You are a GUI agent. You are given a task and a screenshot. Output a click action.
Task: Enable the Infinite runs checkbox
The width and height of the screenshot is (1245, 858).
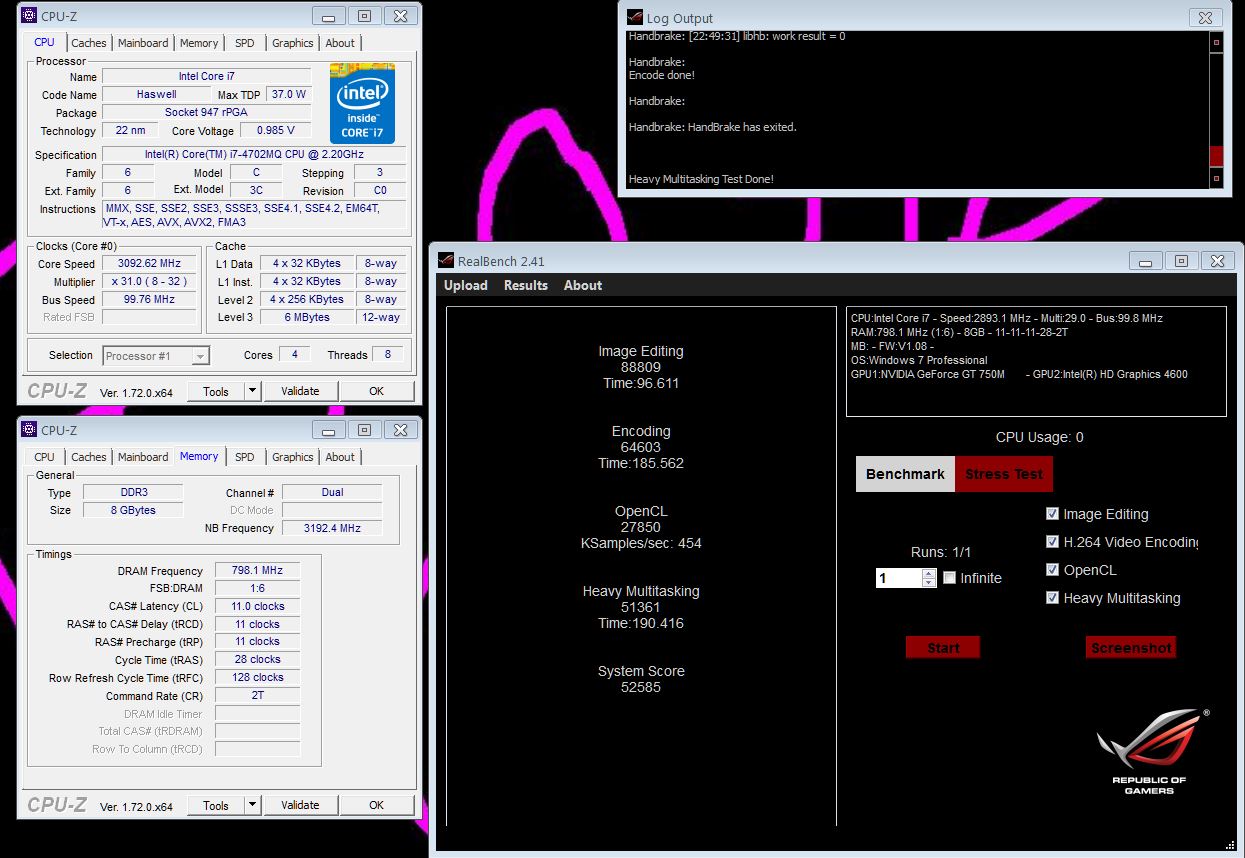coord(949,578)
